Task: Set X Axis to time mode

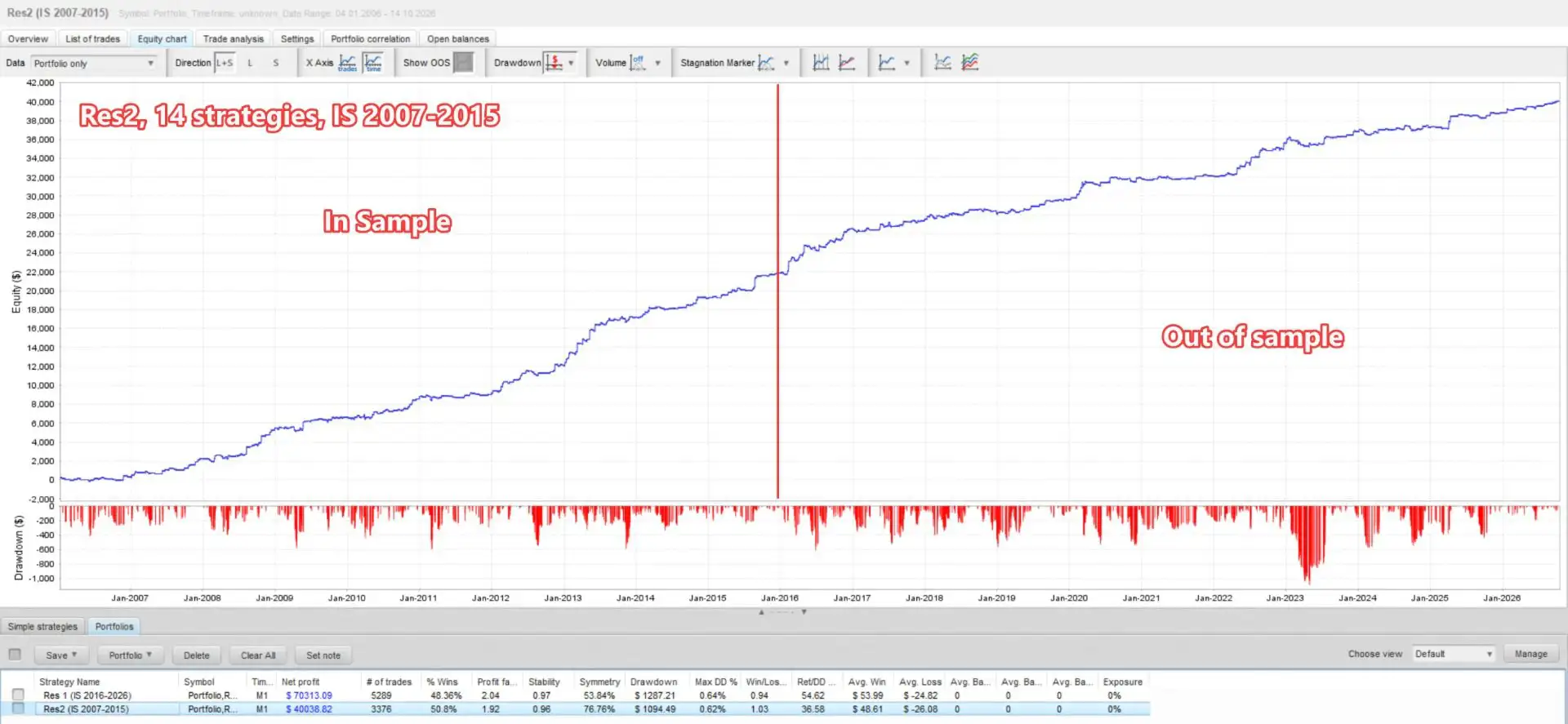Action: (x=372, y=63)
